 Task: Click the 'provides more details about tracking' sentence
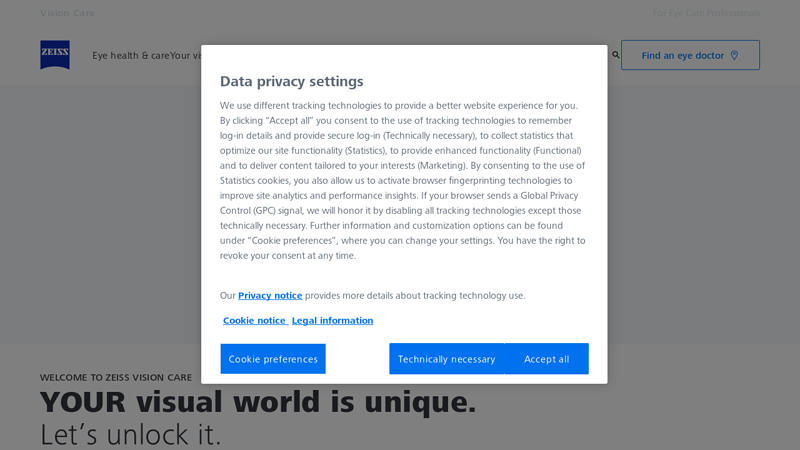(x=415, y=295)
